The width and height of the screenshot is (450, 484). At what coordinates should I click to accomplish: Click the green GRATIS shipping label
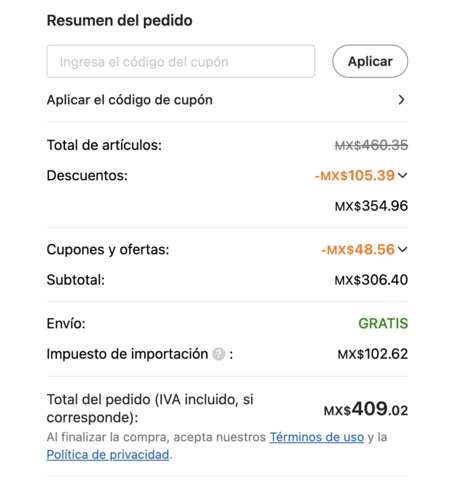click(383, 323)
